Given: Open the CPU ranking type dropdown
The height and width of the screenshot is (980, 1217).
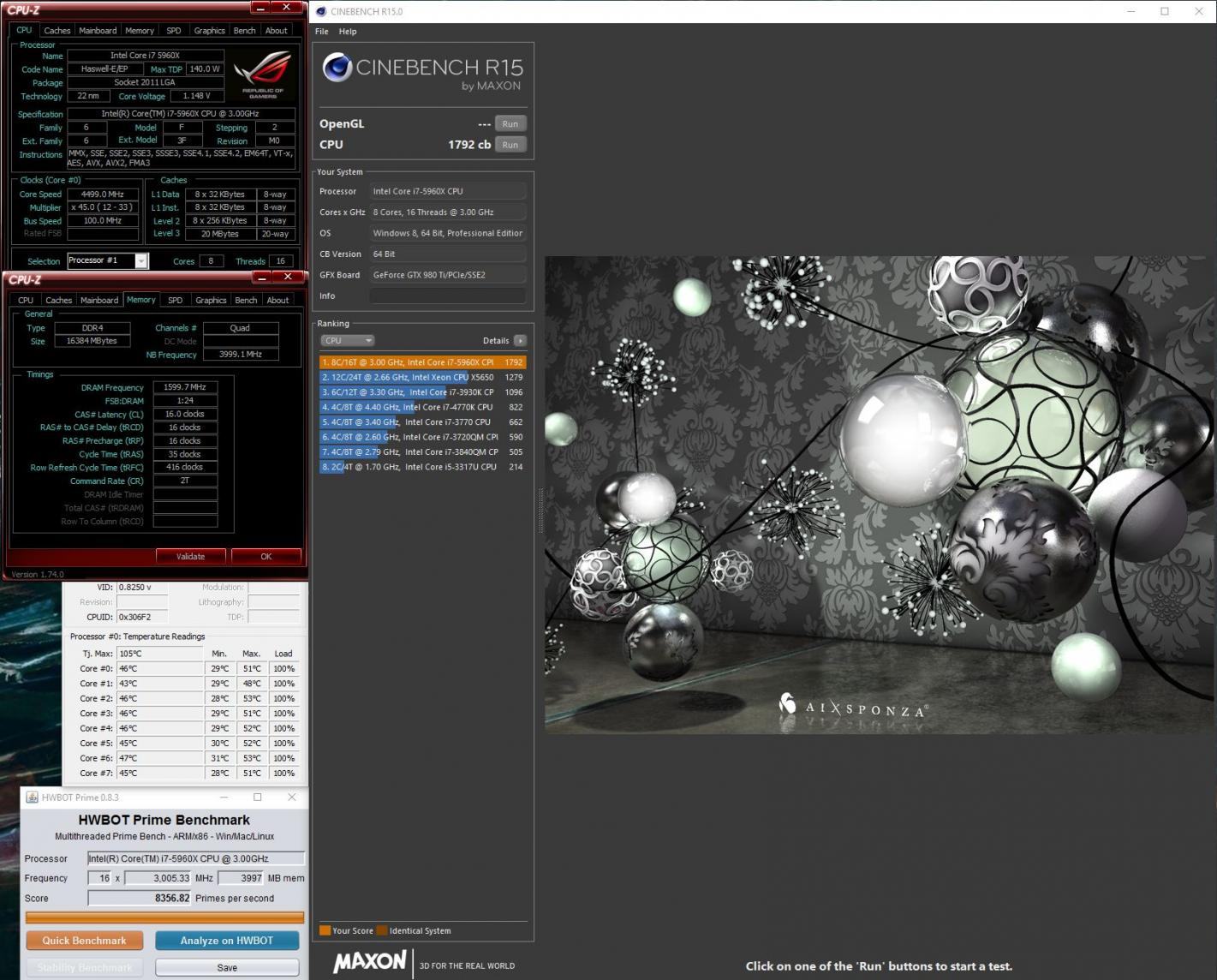Looking at the screenshot, I should 347,340.
